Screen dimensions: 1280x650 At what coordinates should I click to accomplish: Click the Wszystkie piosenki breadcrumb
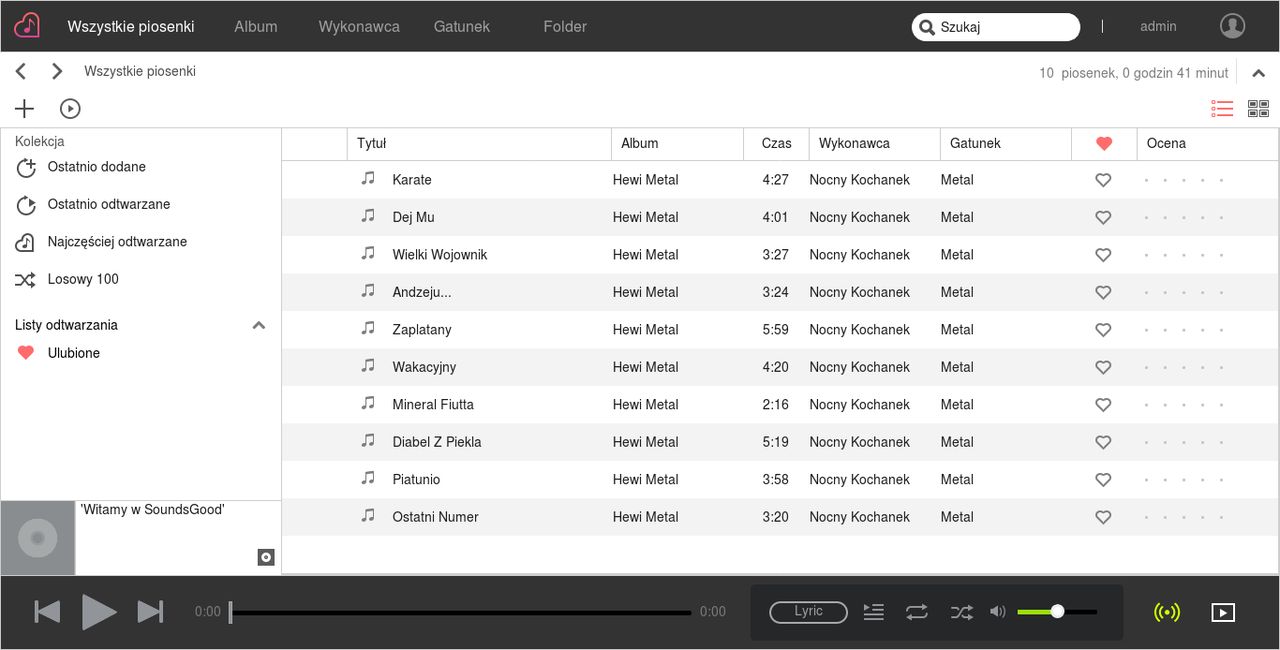point(140,71)
